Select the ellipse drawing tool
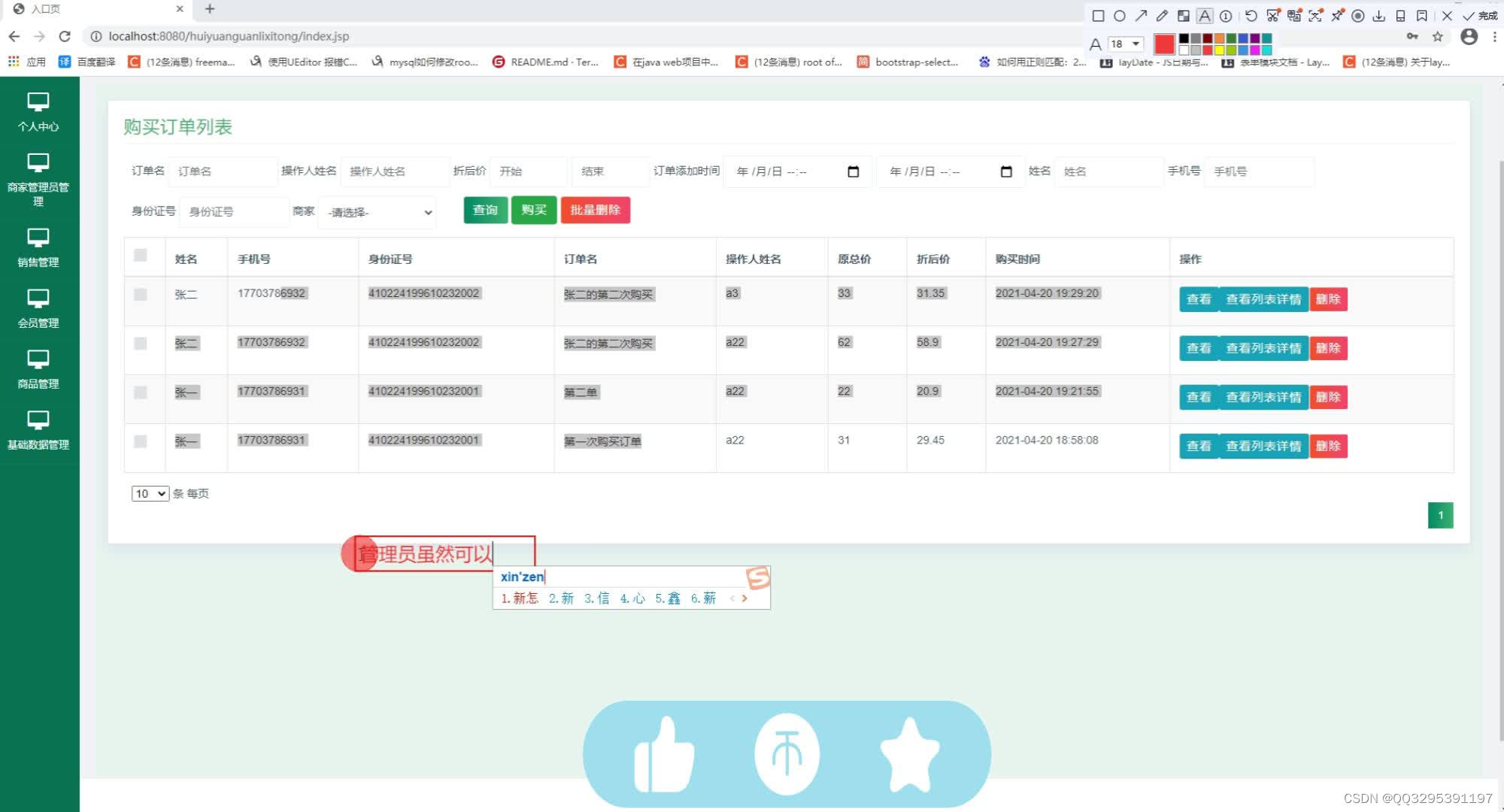The height and width of the screenshot is (812, 1504). pyautogui.click(x=1119, y=16)
